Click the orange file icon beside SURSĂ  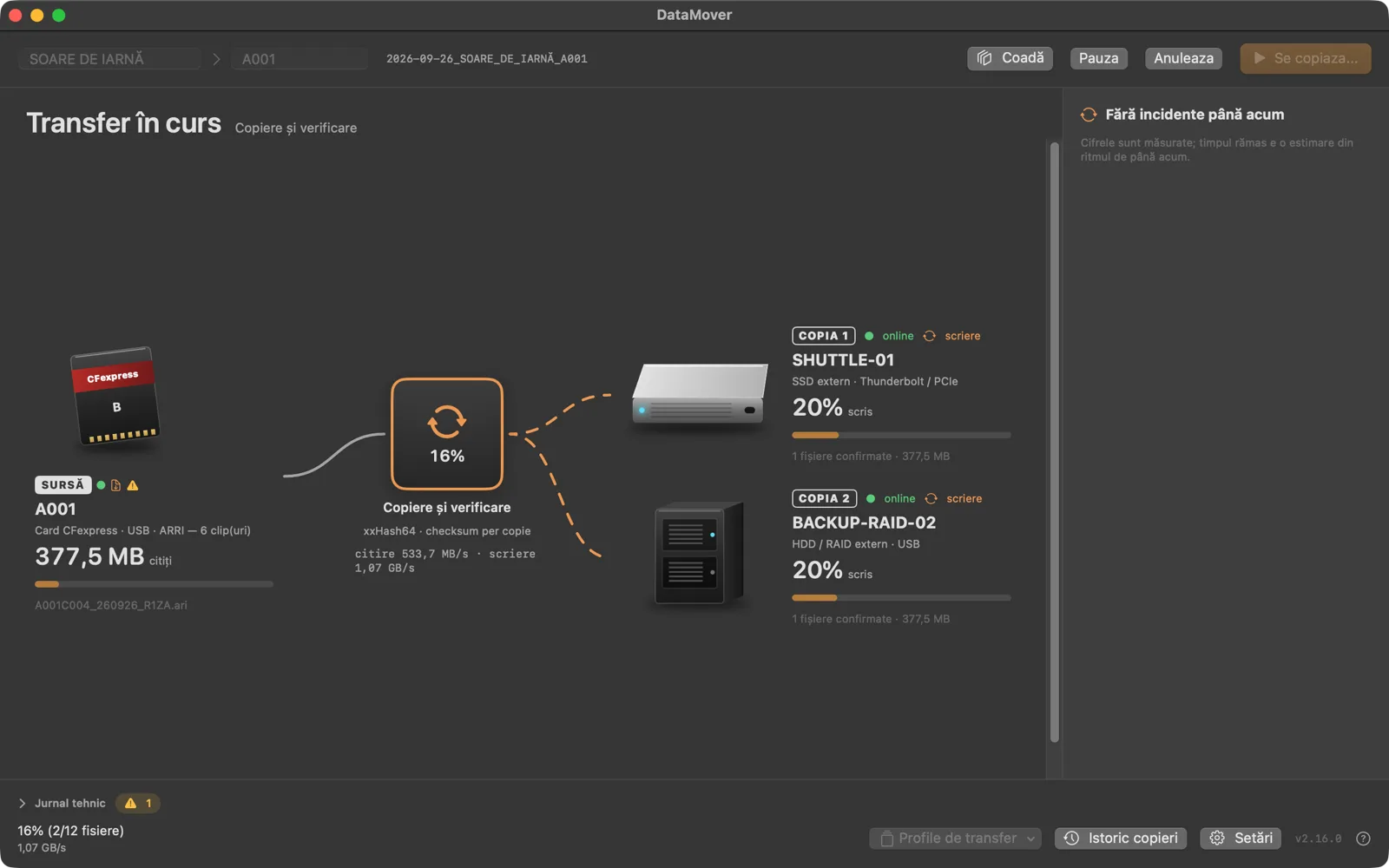pyautogui.click(x=116, y=485)
